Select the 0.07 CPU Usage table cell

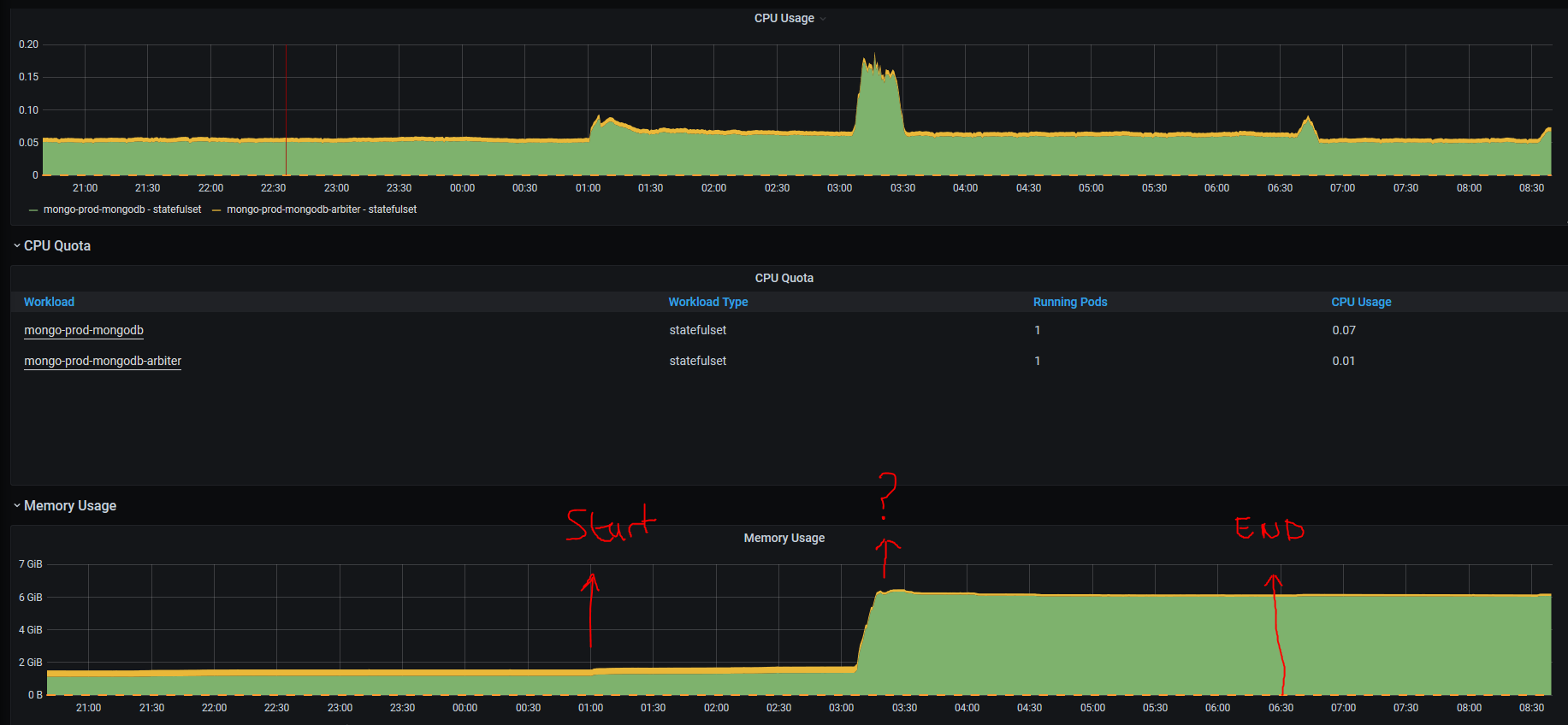pos(1343,330)
